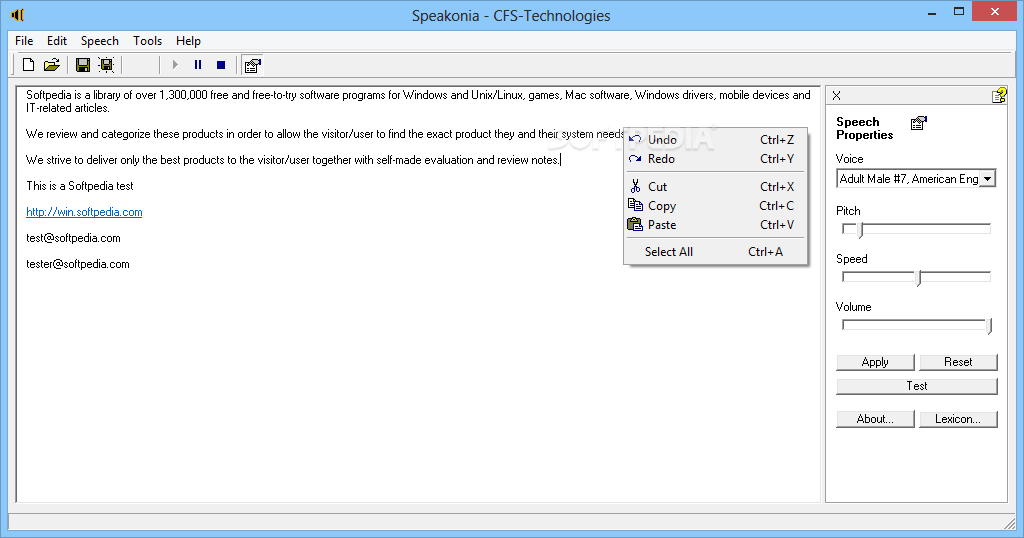The height and width of the screenshot is (538, 1024).
Task: Click the Save floppy disk icon
Action: tap(83, 65)
